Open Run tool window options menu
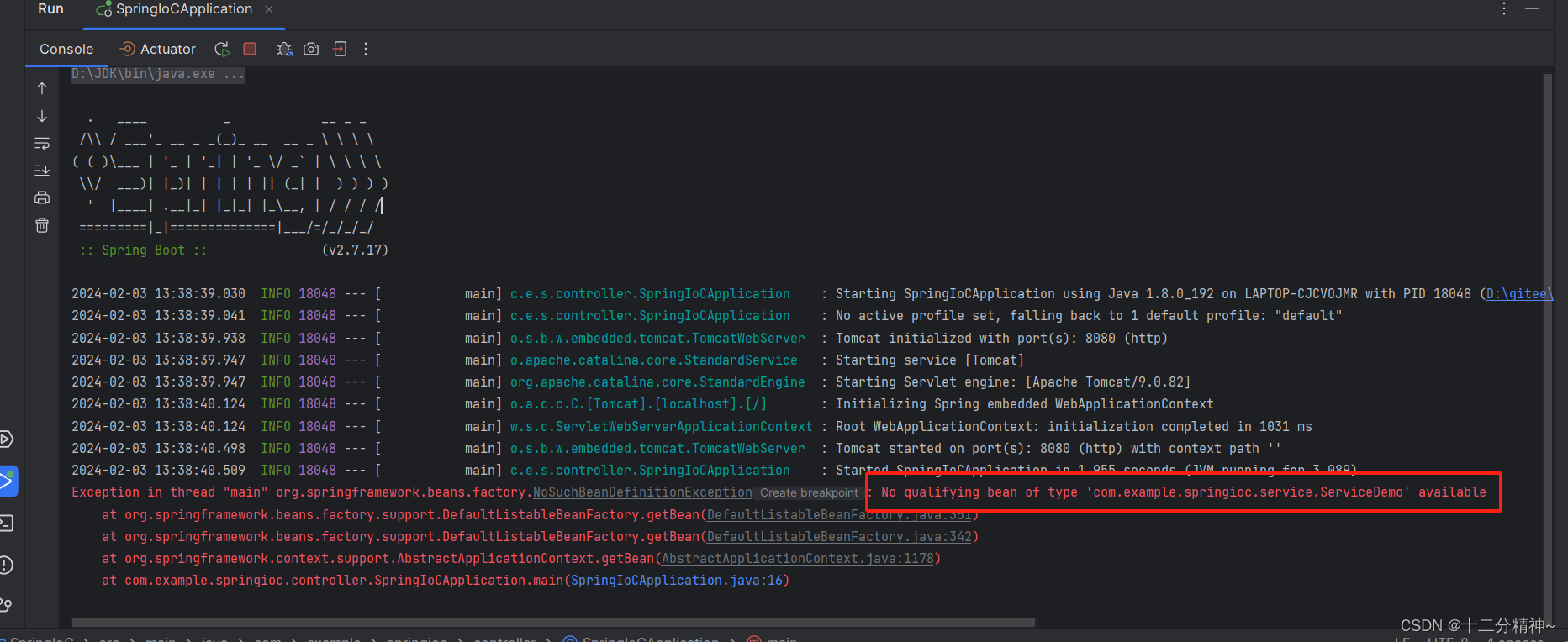Viewport: 1568px width, 642px height. (1504, 8)
